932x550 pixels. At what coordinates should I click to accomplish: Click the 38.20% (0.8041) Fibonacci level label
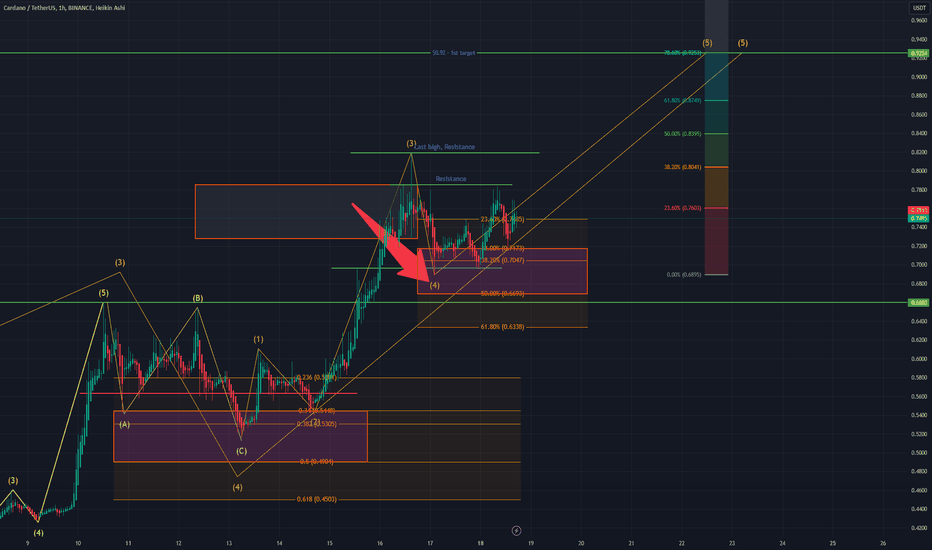682,167
